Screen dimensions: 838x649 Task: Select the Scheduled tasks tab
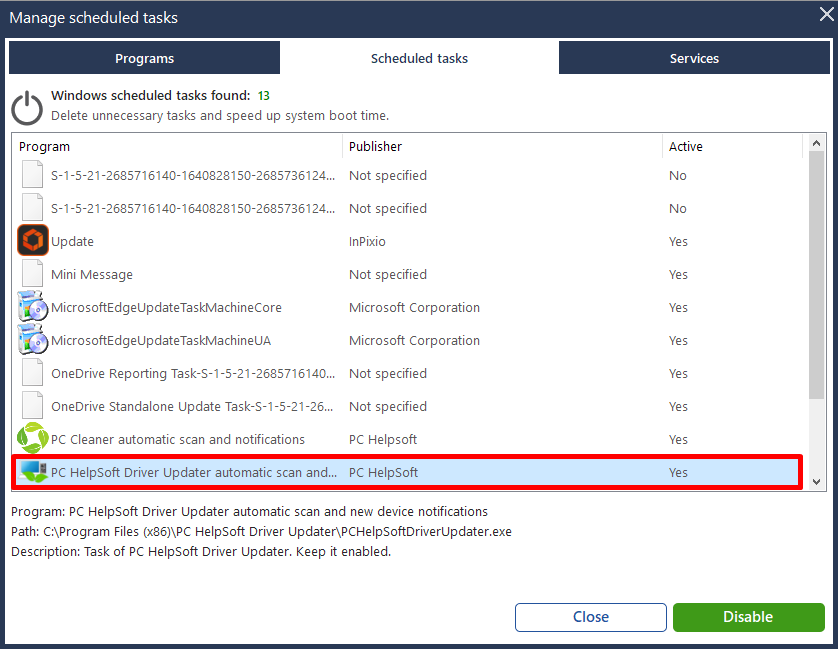coord(420,58)
